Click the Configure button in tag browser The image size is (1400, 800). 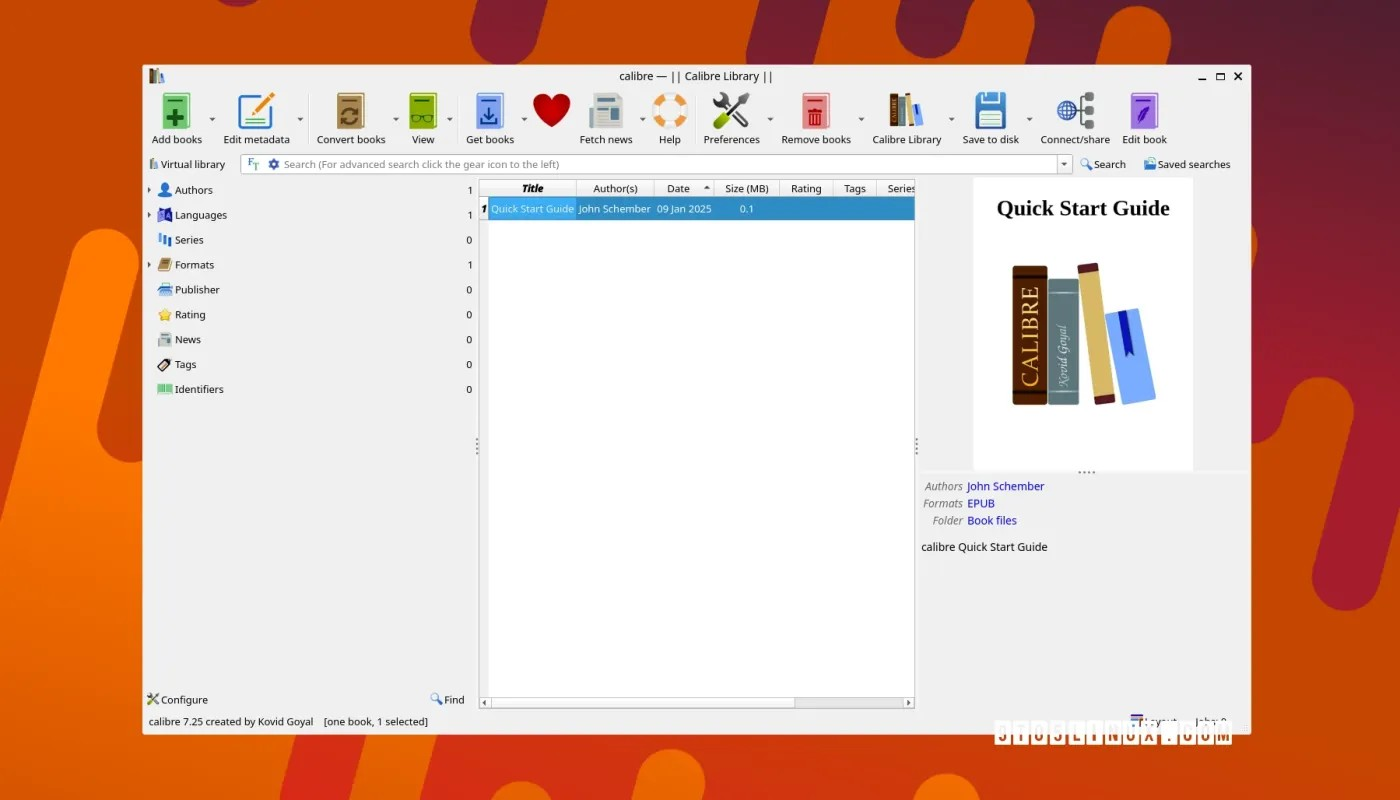tap(178, 700)
